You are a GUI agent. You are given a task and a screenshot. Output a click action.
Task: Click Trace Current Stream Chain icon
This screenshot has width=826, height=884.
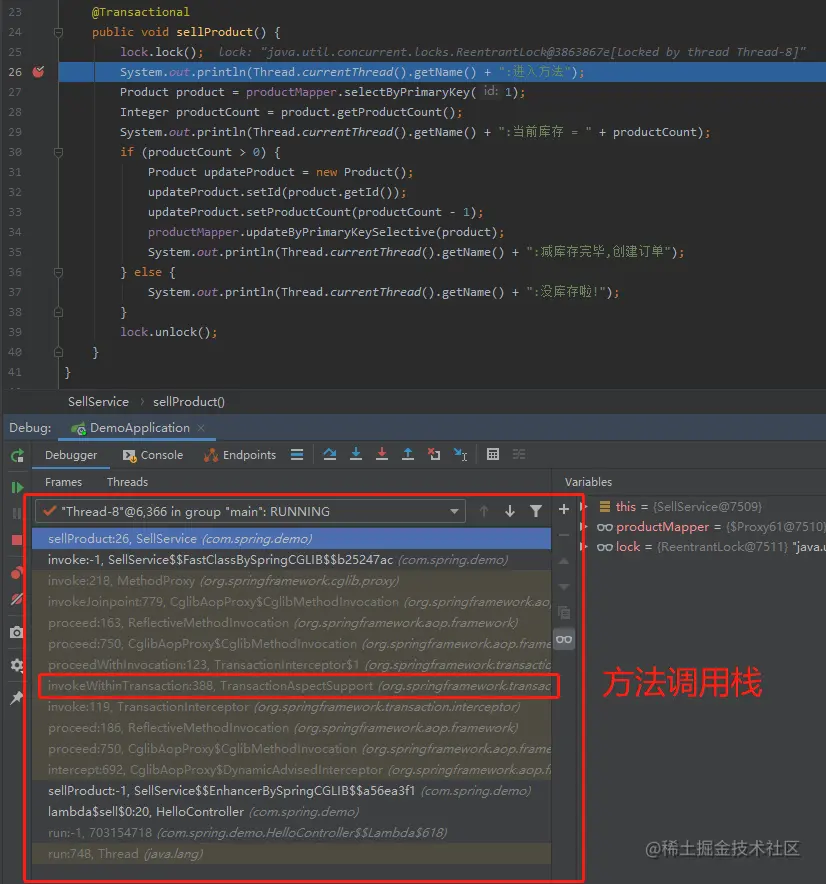[x=519, y=454]
